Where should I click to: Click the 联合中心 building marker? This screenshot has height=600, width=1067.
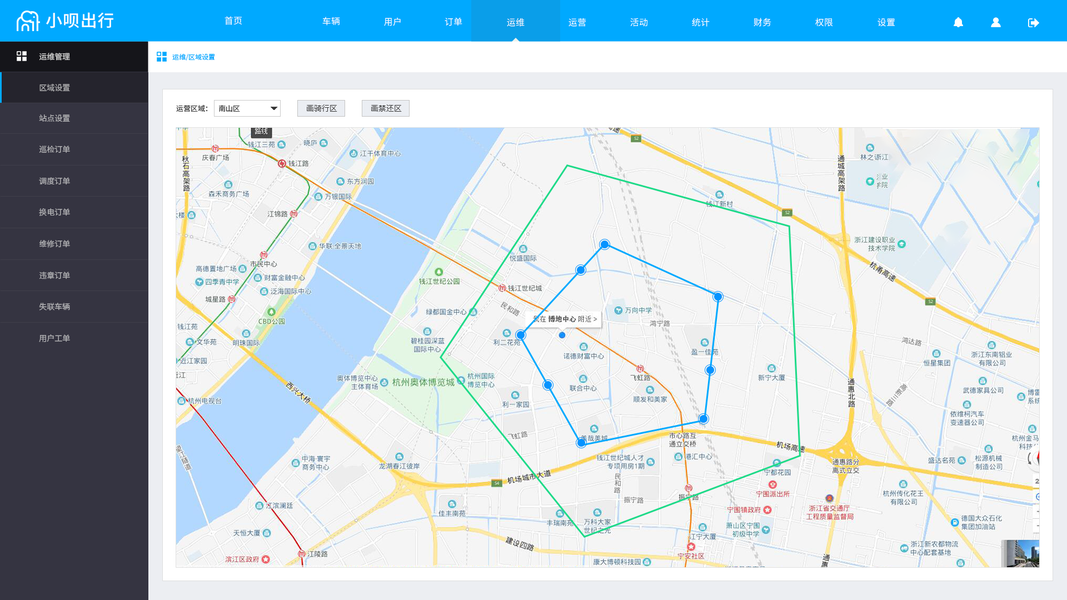click(x=583, y=379)
